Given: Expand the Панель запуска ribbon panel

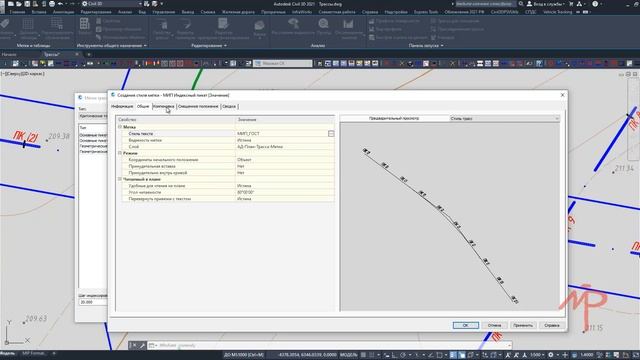Looking at the screenshot, I should (426, 46).
